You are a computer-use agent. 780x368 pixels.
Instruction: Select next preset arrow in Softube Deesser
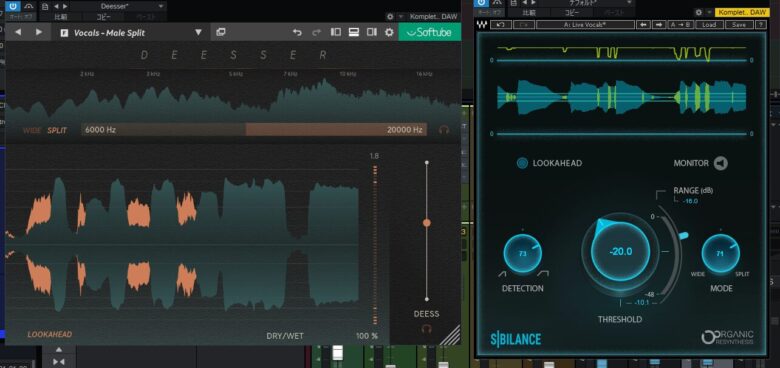(39, 32)
